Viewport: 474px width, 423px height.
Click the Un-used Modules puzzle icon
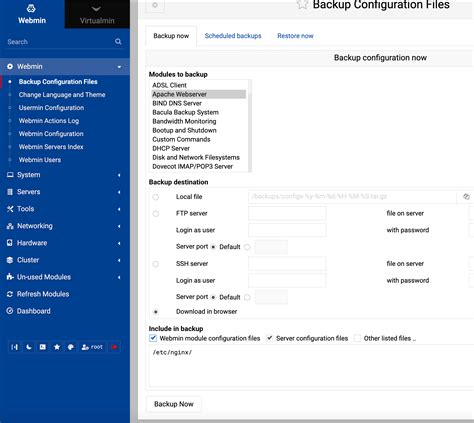tap(10, 277)
